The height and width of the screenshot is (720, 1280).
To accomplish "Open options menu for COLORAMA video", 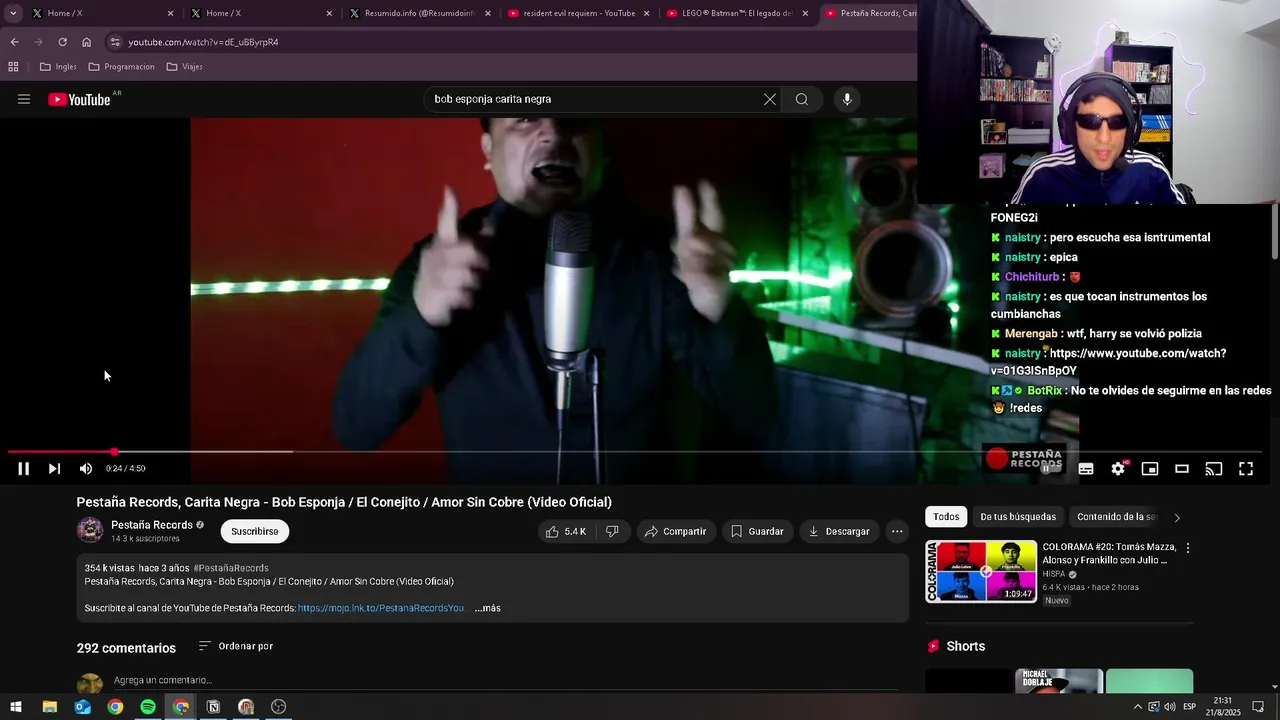I will point(1188,548).
